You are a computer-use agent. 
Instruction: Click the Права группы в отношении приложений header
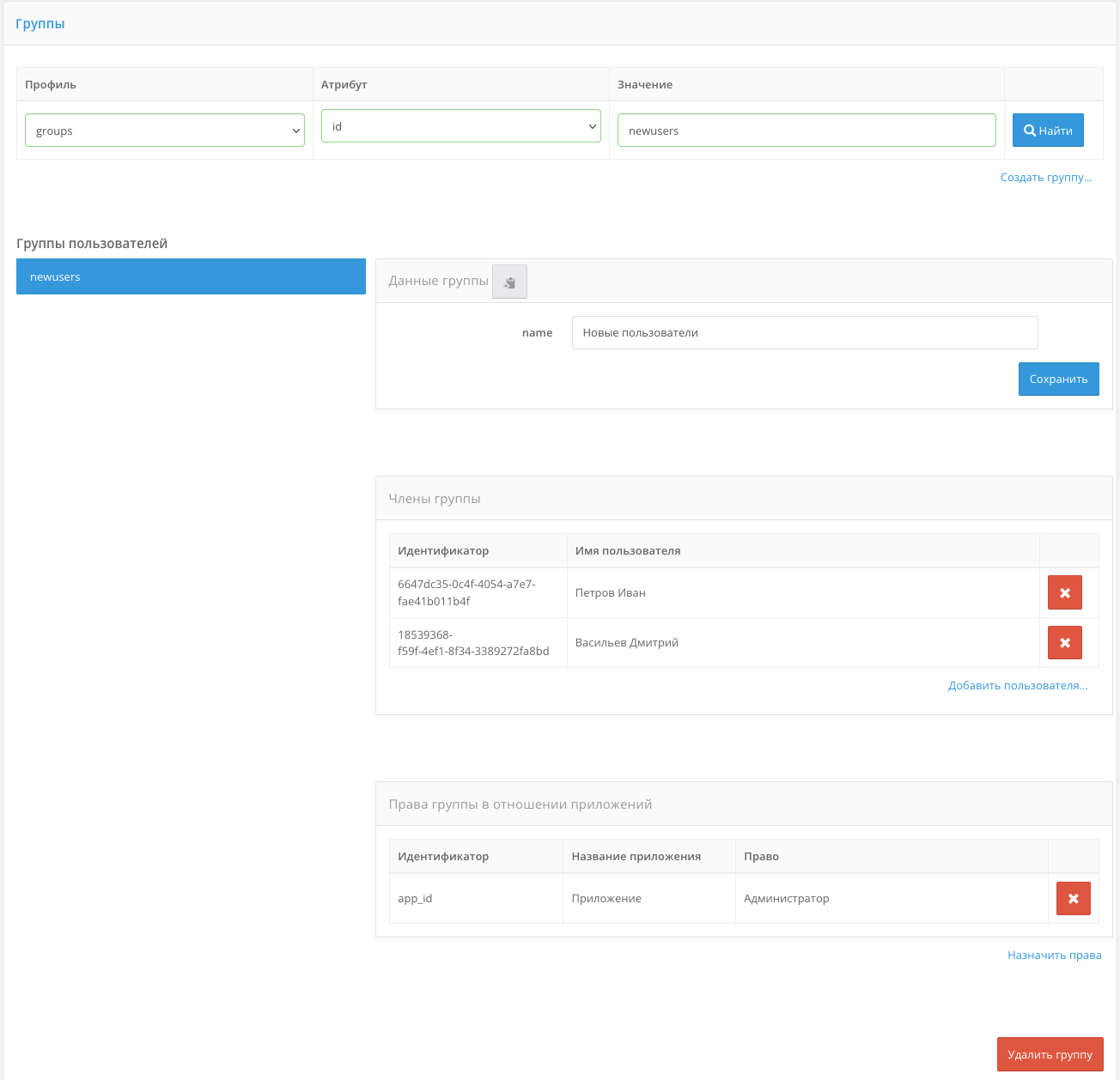point(744,804)
